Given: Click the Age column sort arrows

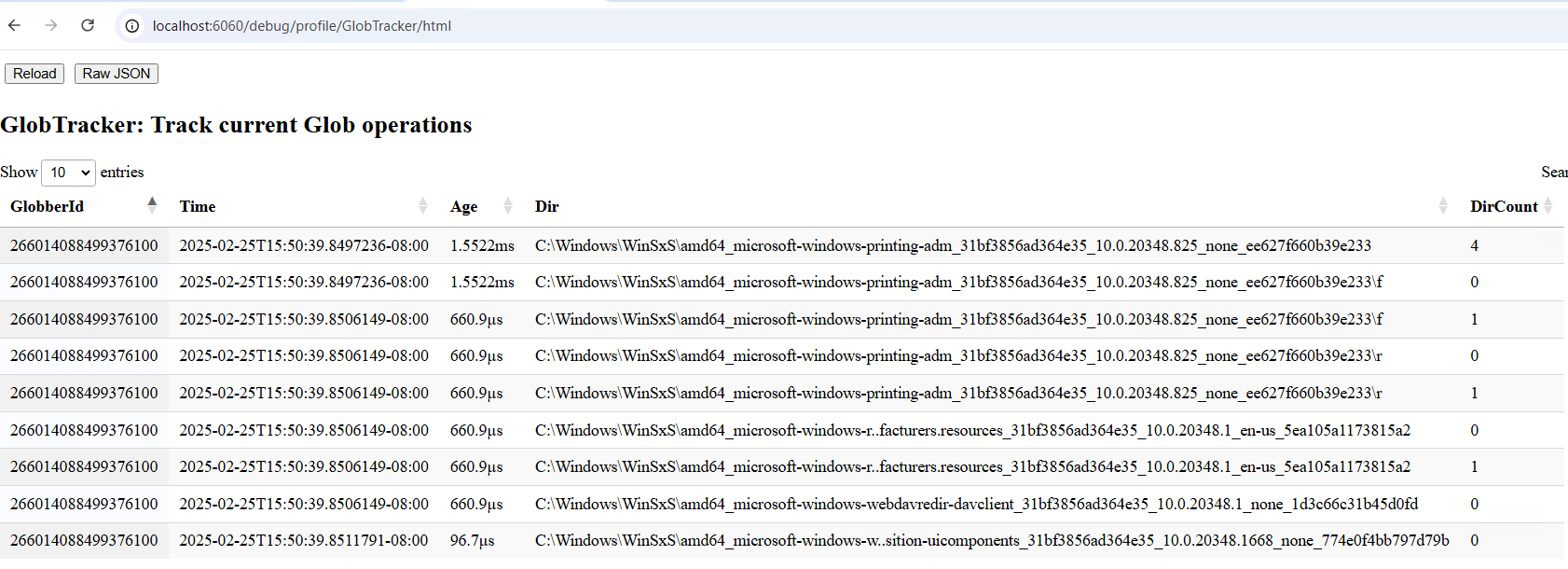Looking at the screenshot, I should coord(508,205).
